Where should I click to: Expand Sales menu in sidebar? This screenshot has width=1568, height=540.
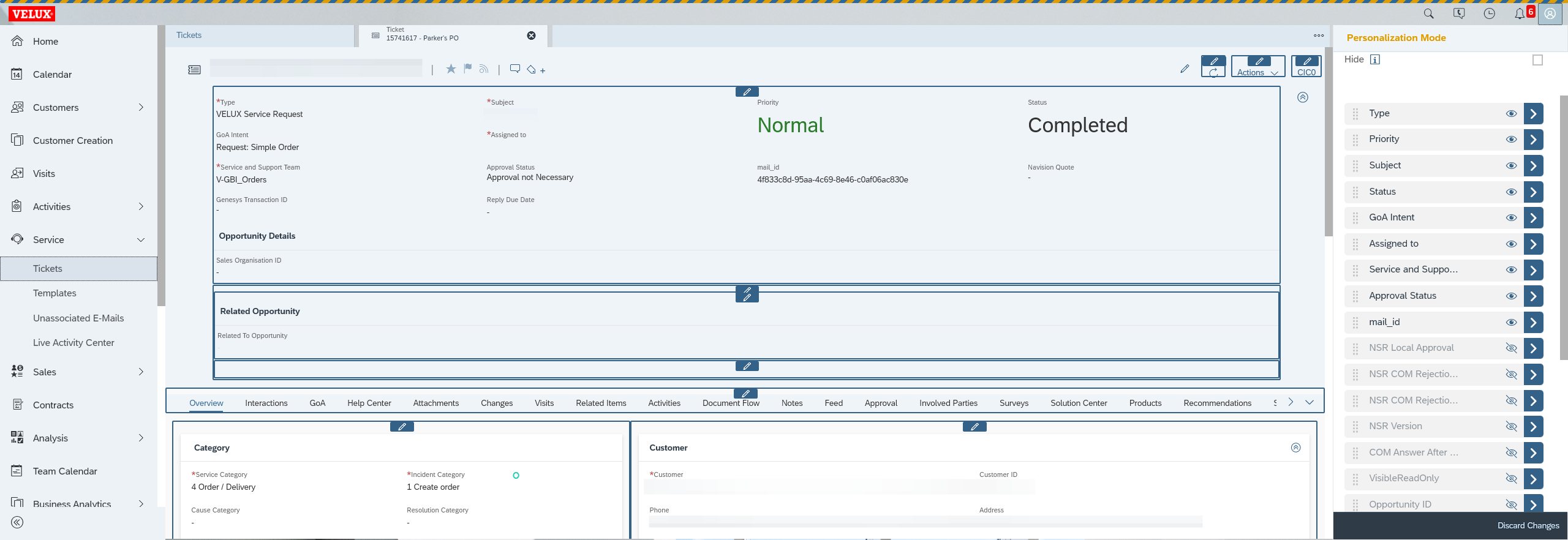click(x=141, y=372)
